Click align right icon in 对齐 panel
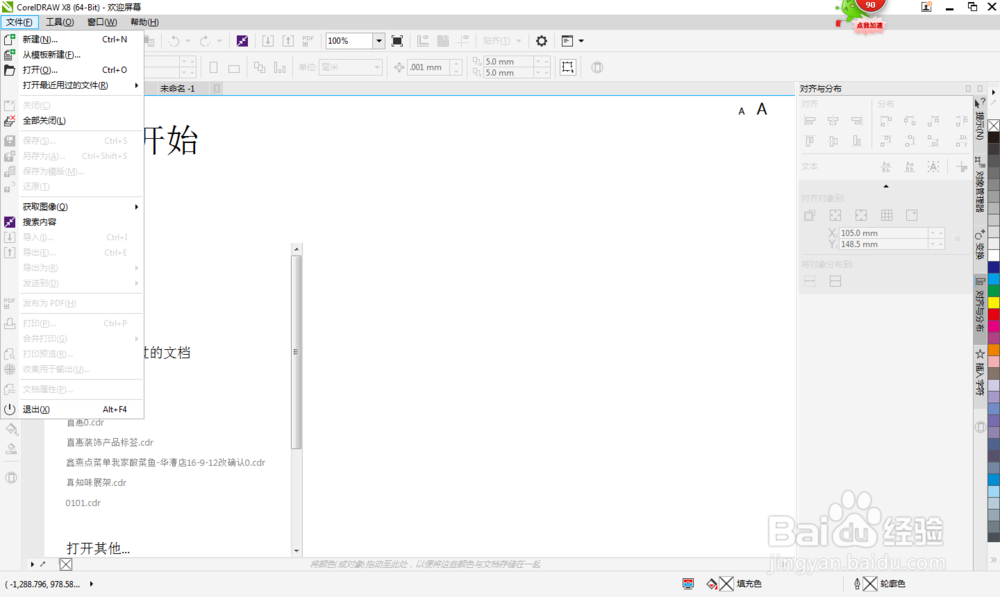Image resolution: width=1000 pixels, height=597 pixels. click(x=857, y=121)
